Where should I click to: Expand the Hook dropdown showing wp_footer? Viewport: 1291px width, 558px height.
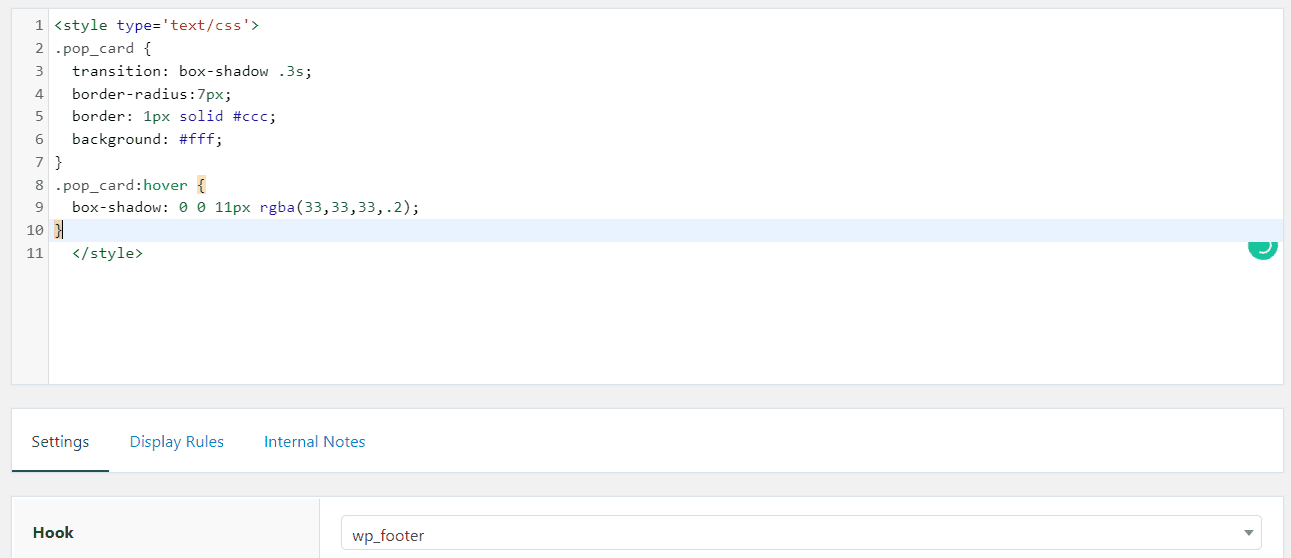(x=801, y=533)
